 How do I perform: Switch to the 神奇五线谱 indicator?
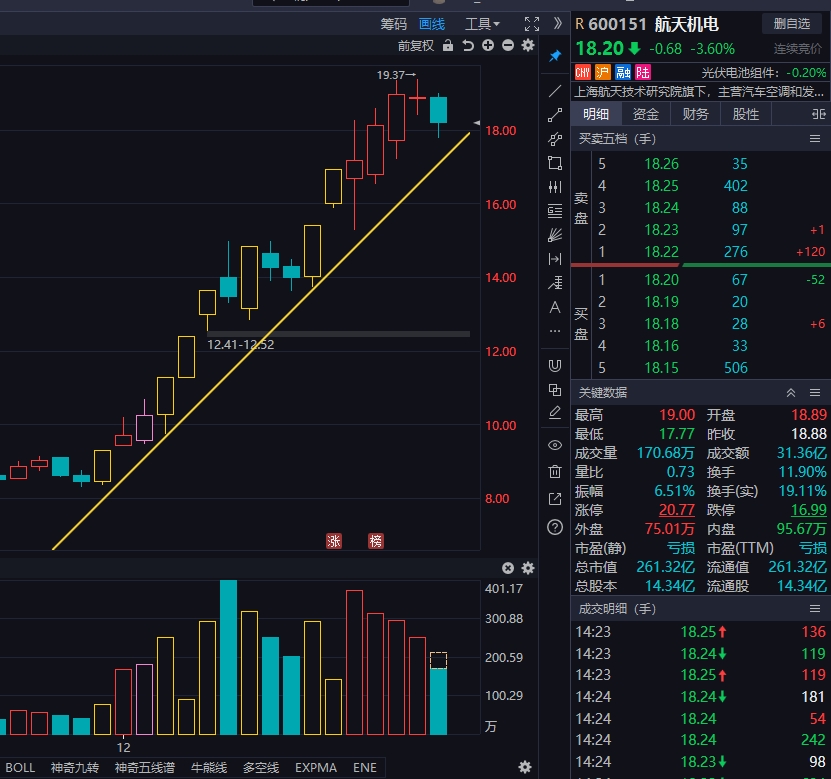145,767
